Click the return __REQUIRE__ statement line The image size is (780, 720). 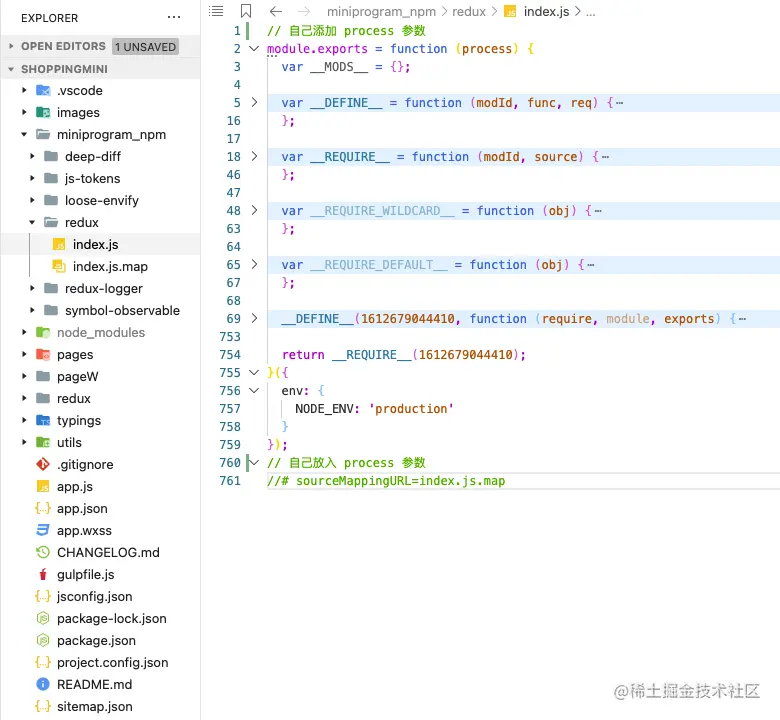pyautogui.click(x=403, y=355)
